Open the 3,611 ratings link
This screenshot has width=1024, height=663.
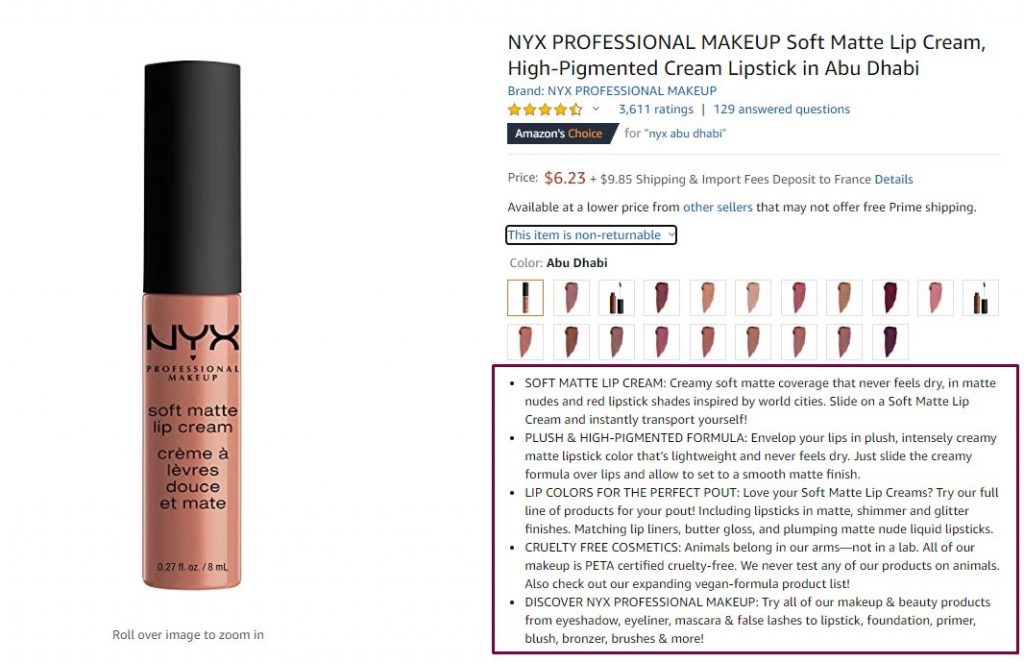(656, 109)
